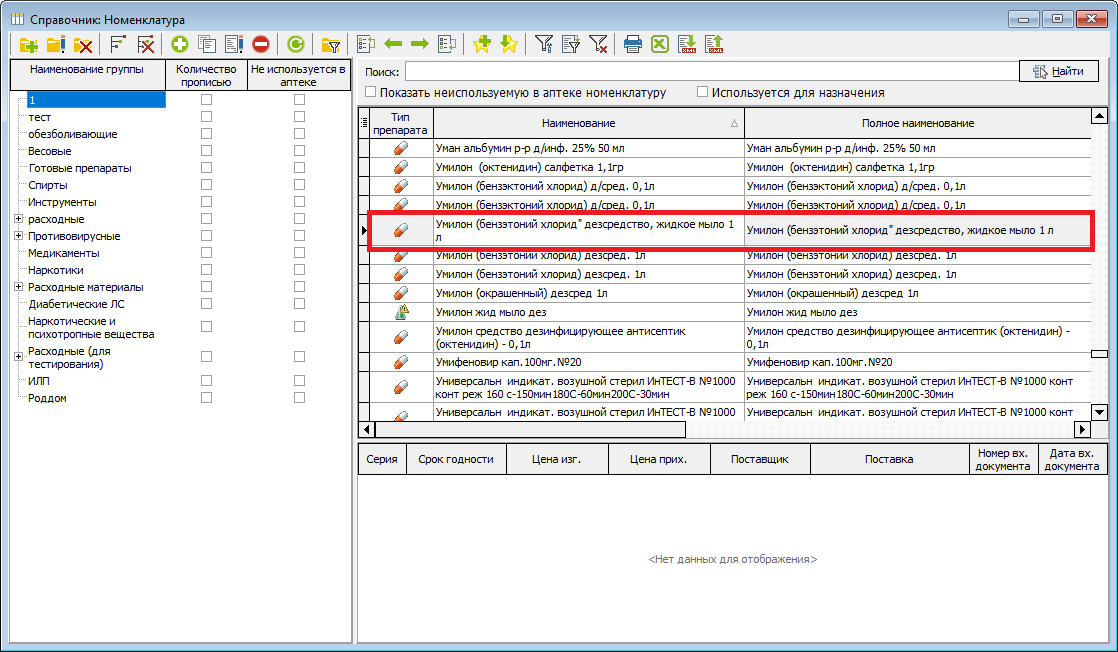Viewport: 1118px width, 652px height.
Task: Click grid vertical scrollbar down arrow
Action: (x=1099, y=412)
